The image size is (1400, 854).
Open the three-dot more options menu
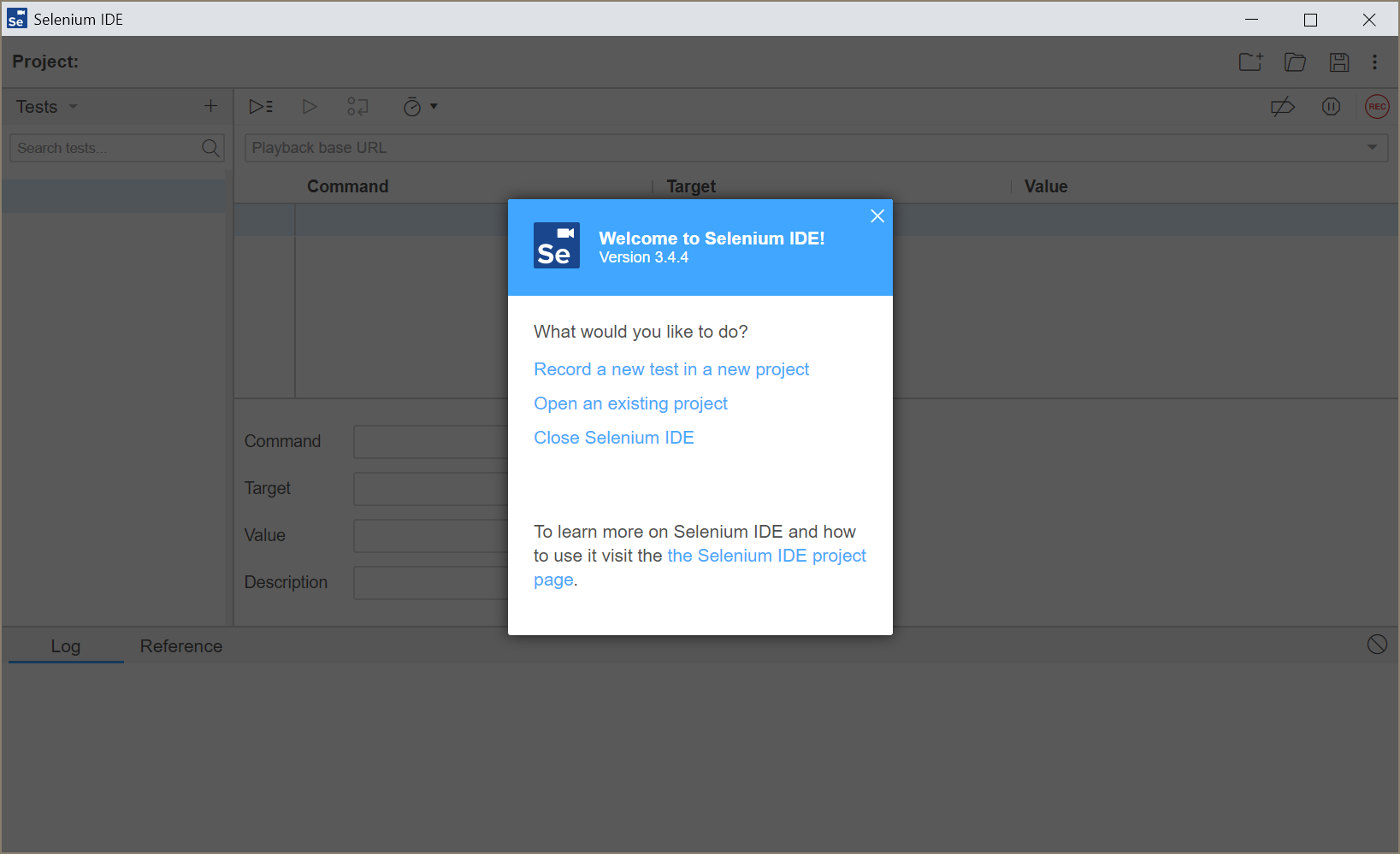1374,62
